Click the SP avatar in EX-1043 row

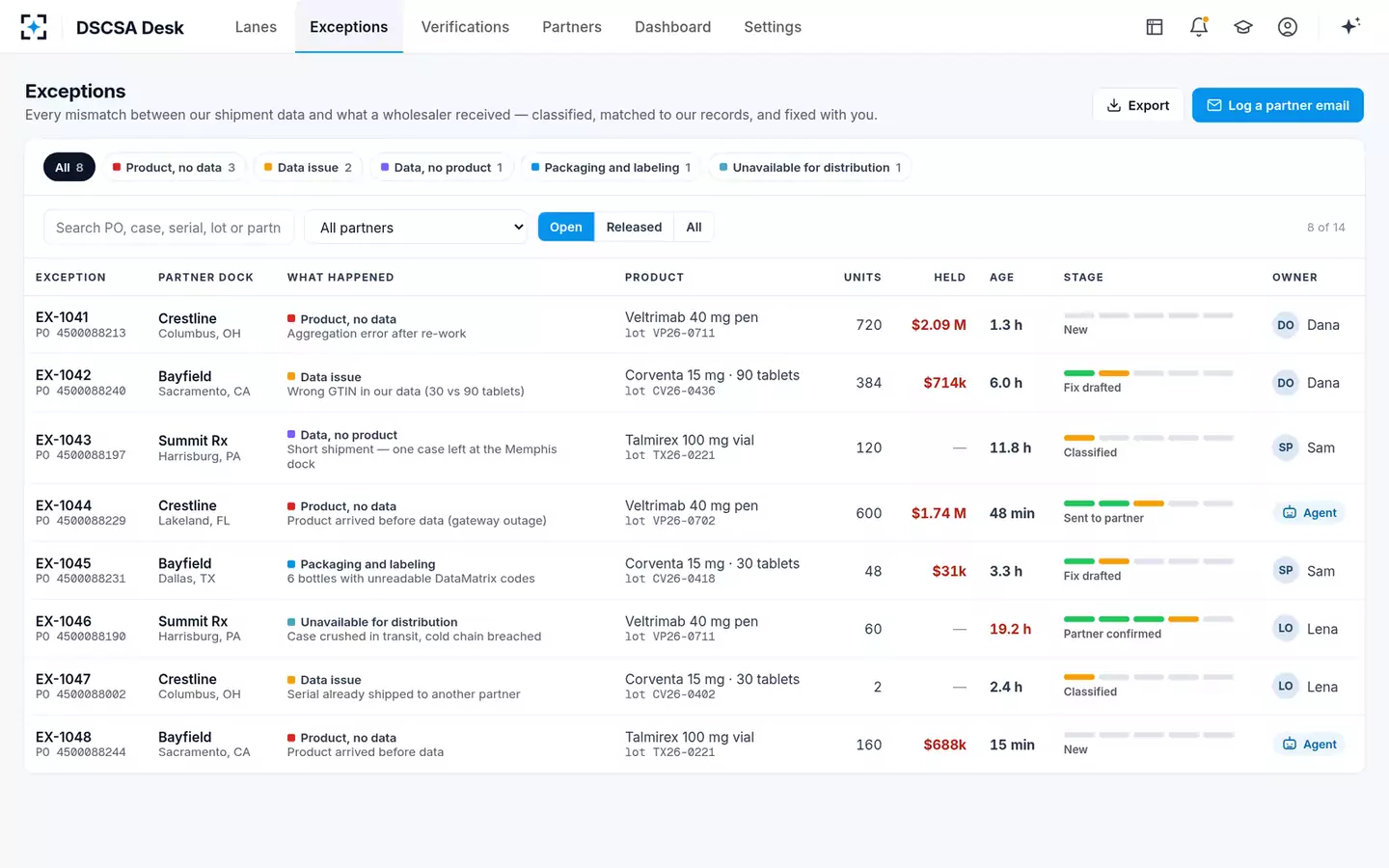tap(1286, 448)
